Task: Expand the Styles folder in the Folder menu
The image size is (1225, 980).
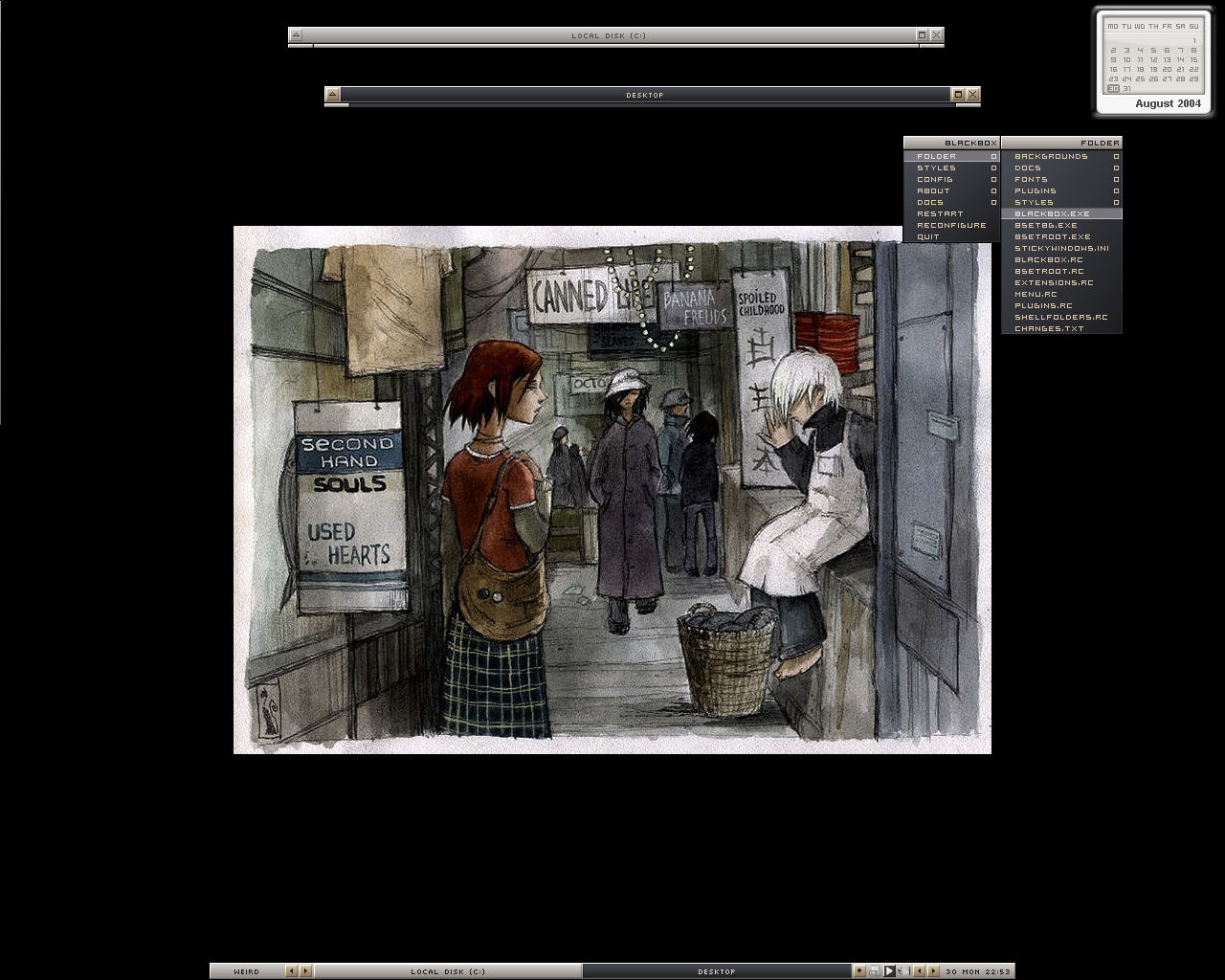Action: pyautogui.click(x=1061, y=202)
